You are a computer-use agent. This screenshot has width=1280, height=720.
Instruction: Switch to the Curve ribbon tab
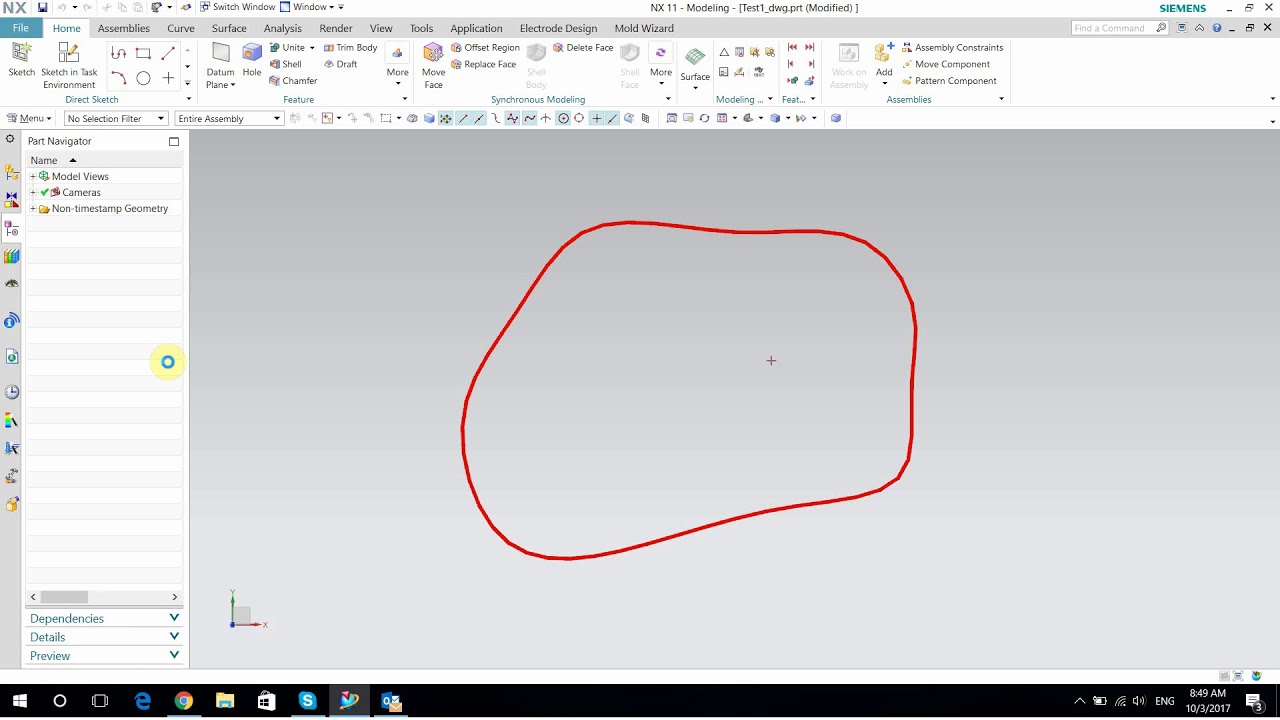coord(181,28)
